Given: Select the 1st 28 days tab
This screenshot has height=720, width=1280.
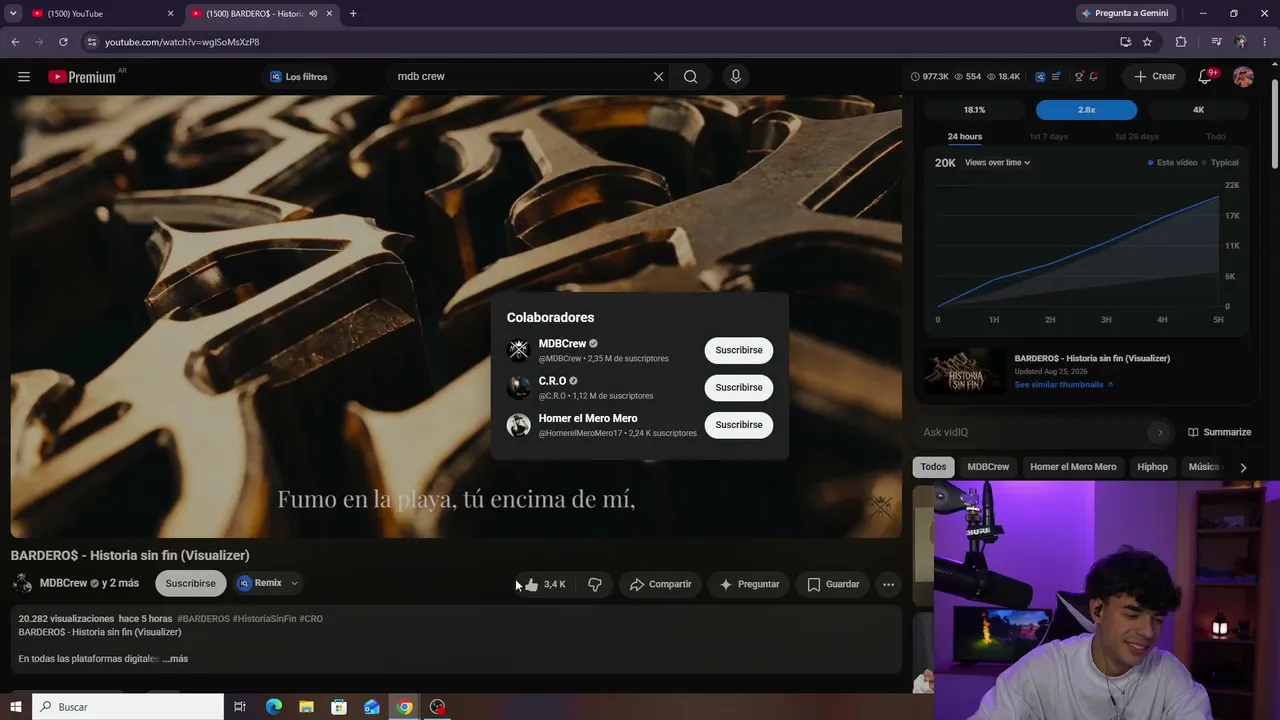Looking at the screenshot, I should coord(1136,136).
